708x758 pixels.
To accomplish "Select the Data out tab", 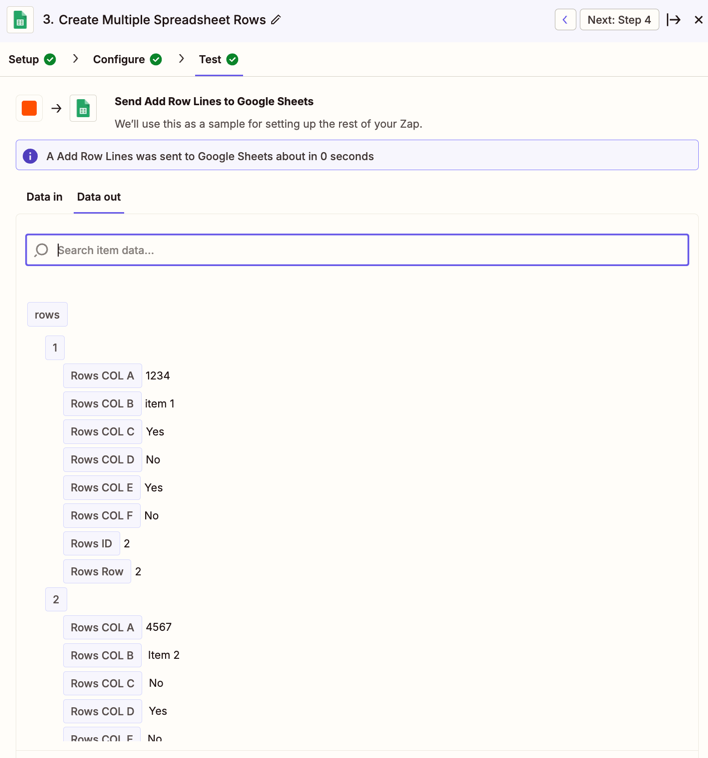I will tap(99, 197).
